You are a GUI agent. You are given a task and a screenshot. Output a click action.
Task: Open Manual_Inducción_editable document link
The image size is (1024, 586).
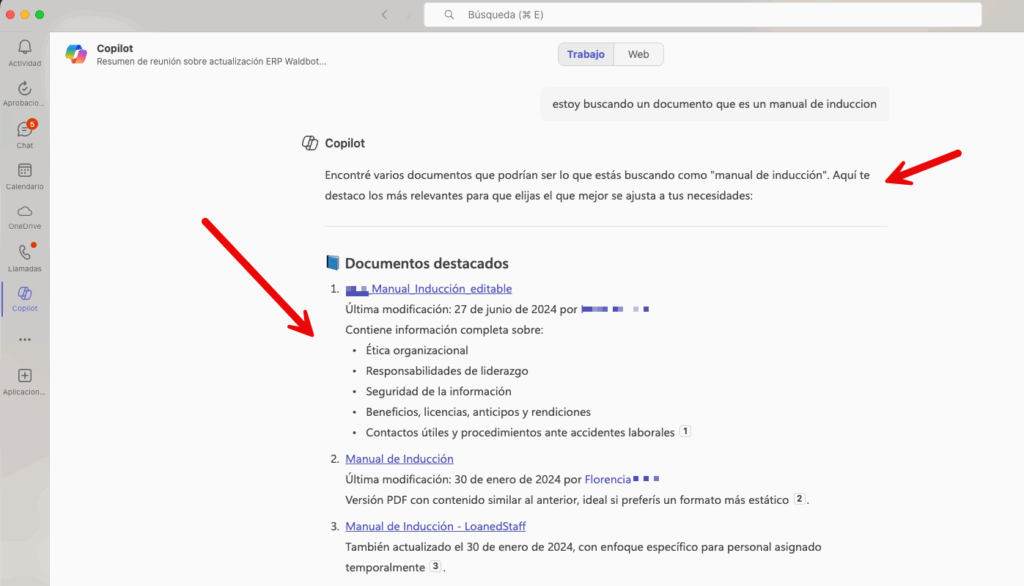tap(441, 289)
